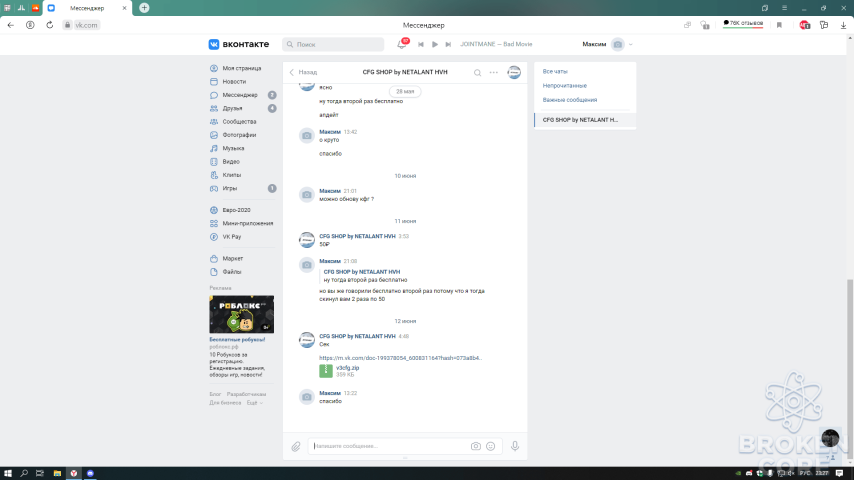The image size is (854, 480).
Task: Open File Explorer from taskbar
Action: pyautogui.click(x=57, y=473)
